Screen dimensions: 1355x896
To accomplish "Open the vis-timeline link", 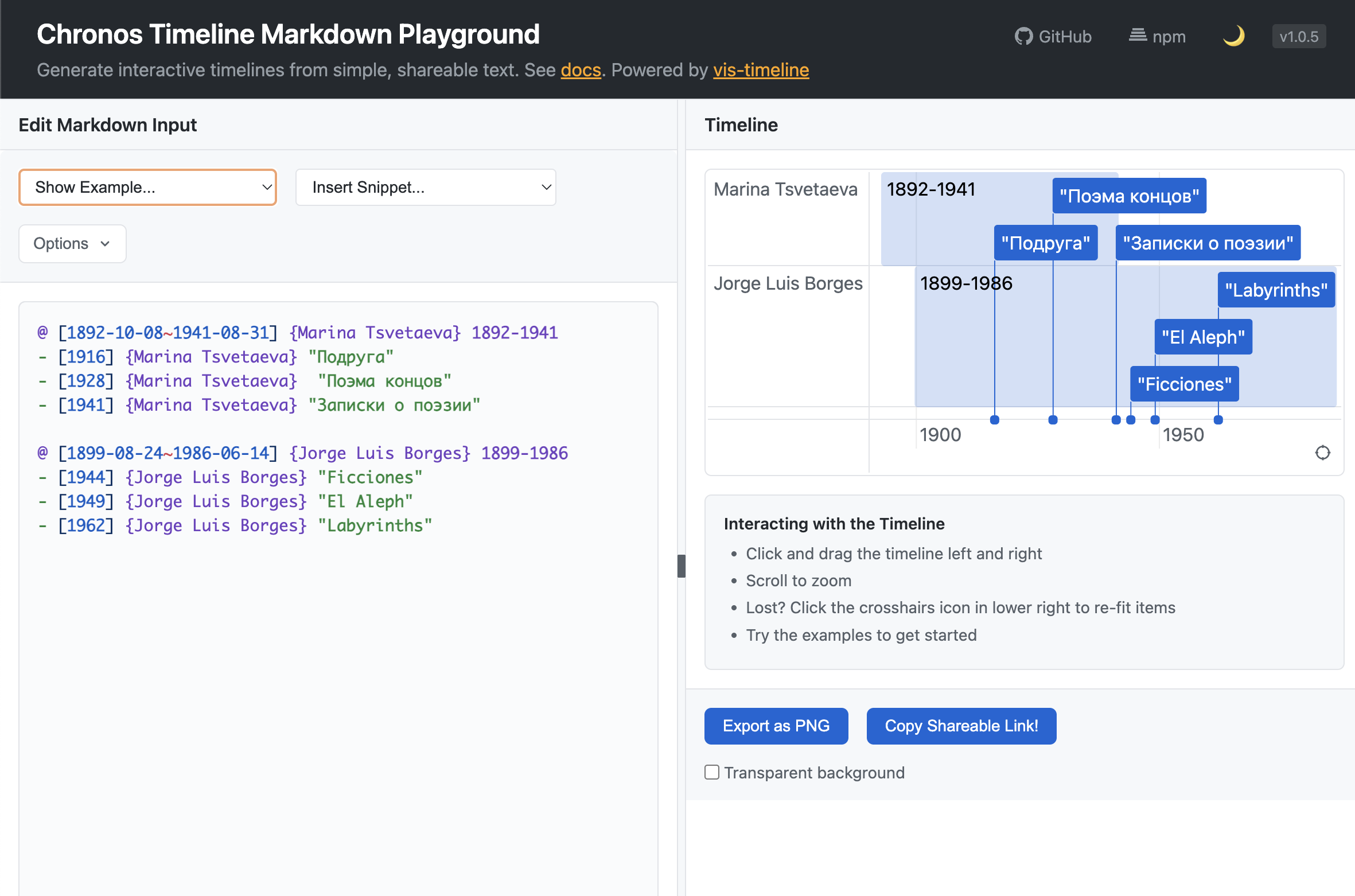I will click(761, 70).
